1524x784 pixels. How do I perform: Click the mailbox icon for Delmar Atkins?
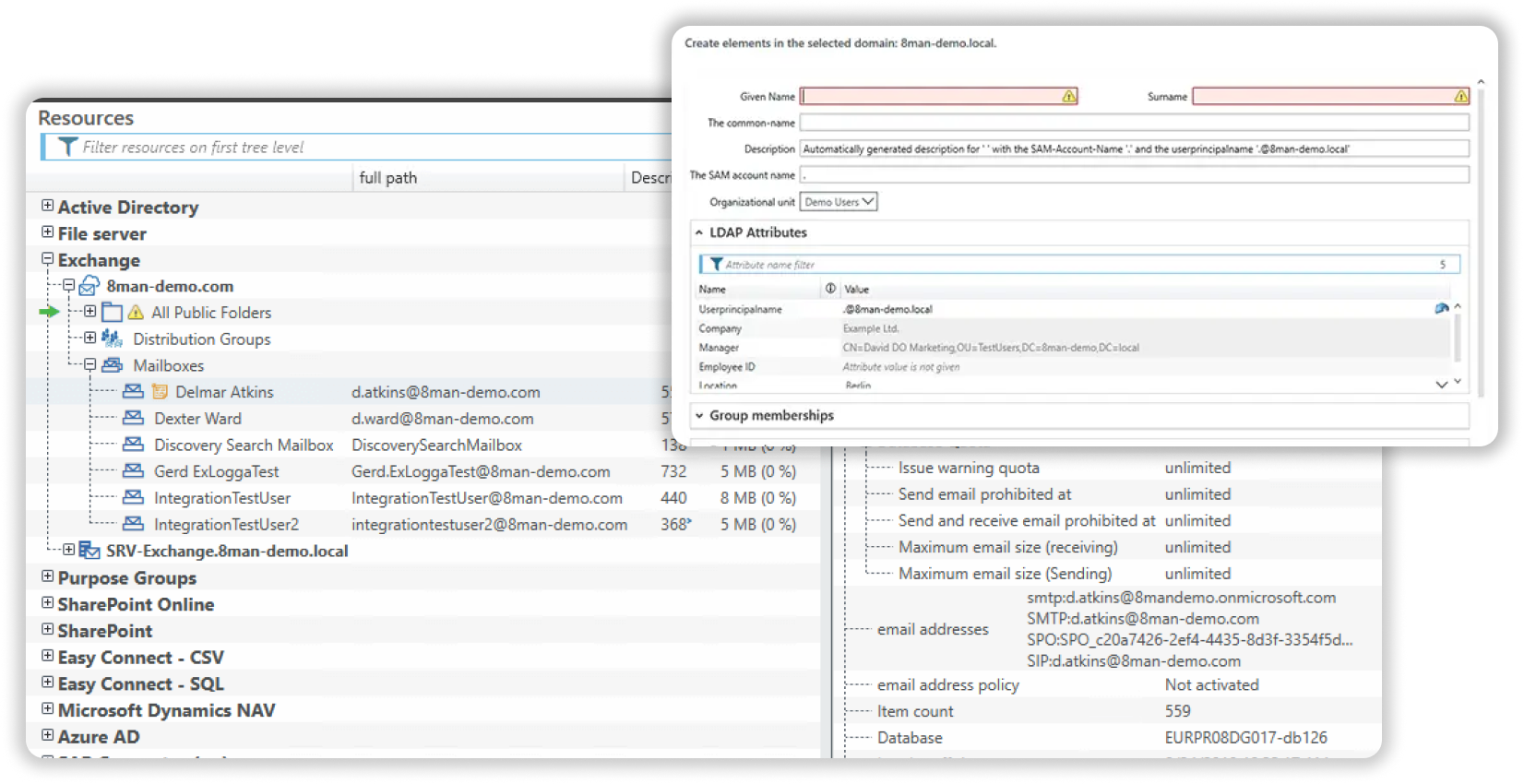pyautogui.click(x=133, y=391)
